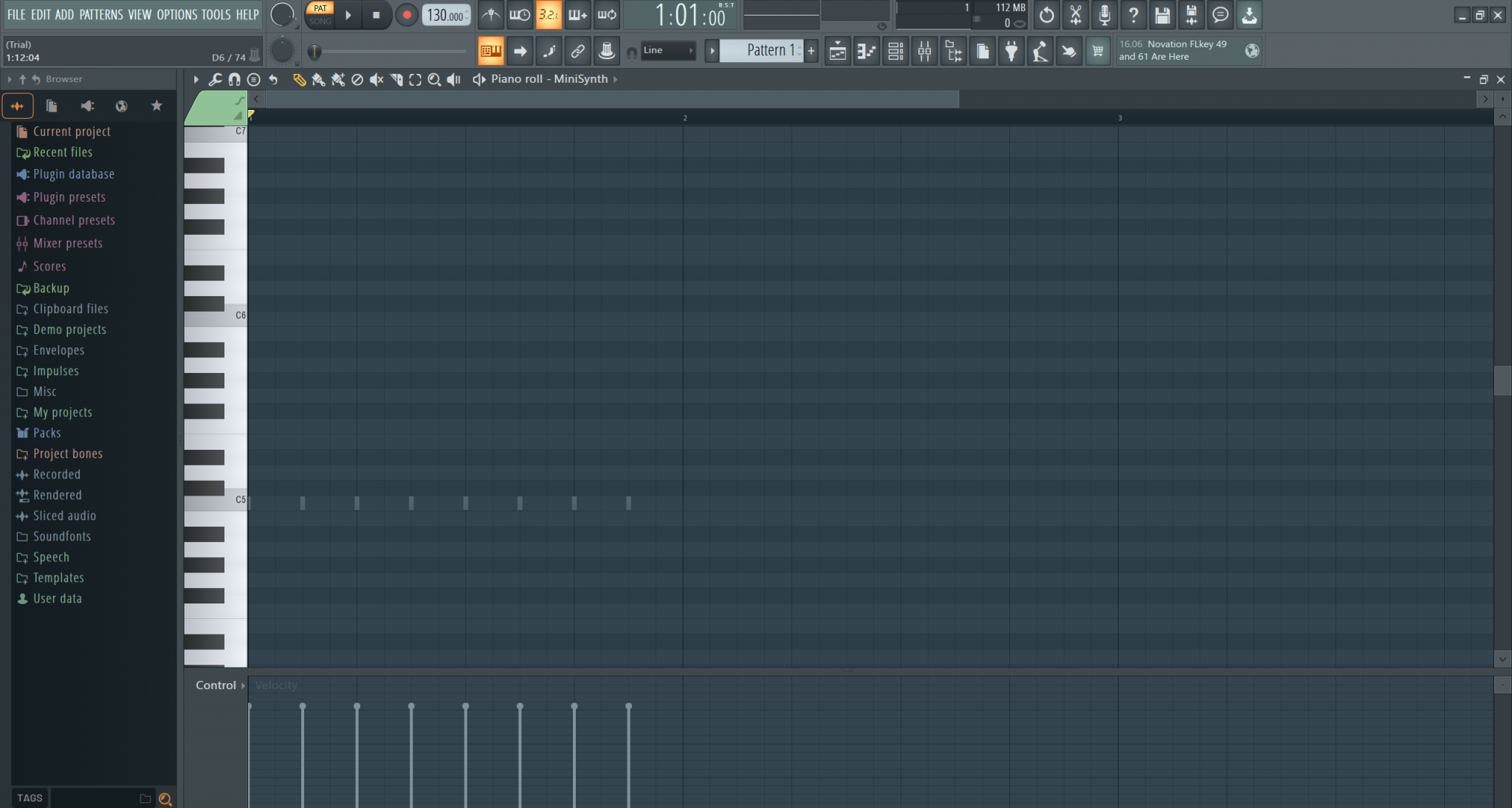Image resolution: width=1512 pixels, height=808 pixels.
Task: Open the Line snap dropdown
Action: (668, 51)
